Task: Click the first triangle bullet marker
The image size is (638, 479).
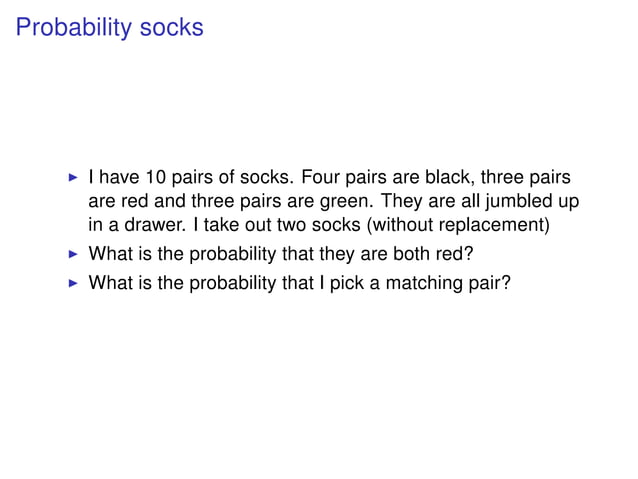Action: point(70,179)
